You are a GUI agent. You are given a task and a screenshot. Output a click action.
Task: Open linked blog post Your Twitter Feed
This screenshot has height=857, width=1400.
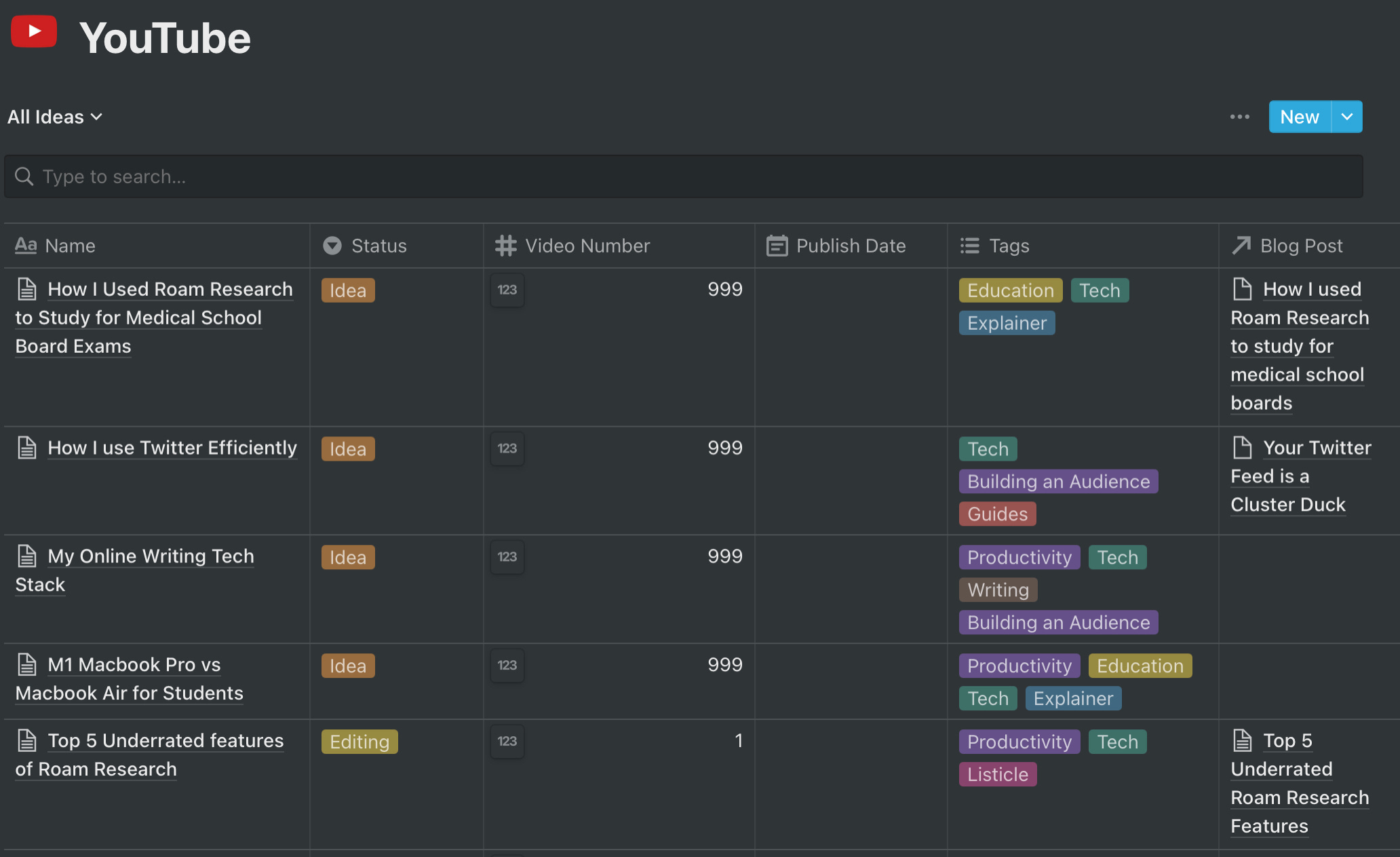click(1301, 476)
